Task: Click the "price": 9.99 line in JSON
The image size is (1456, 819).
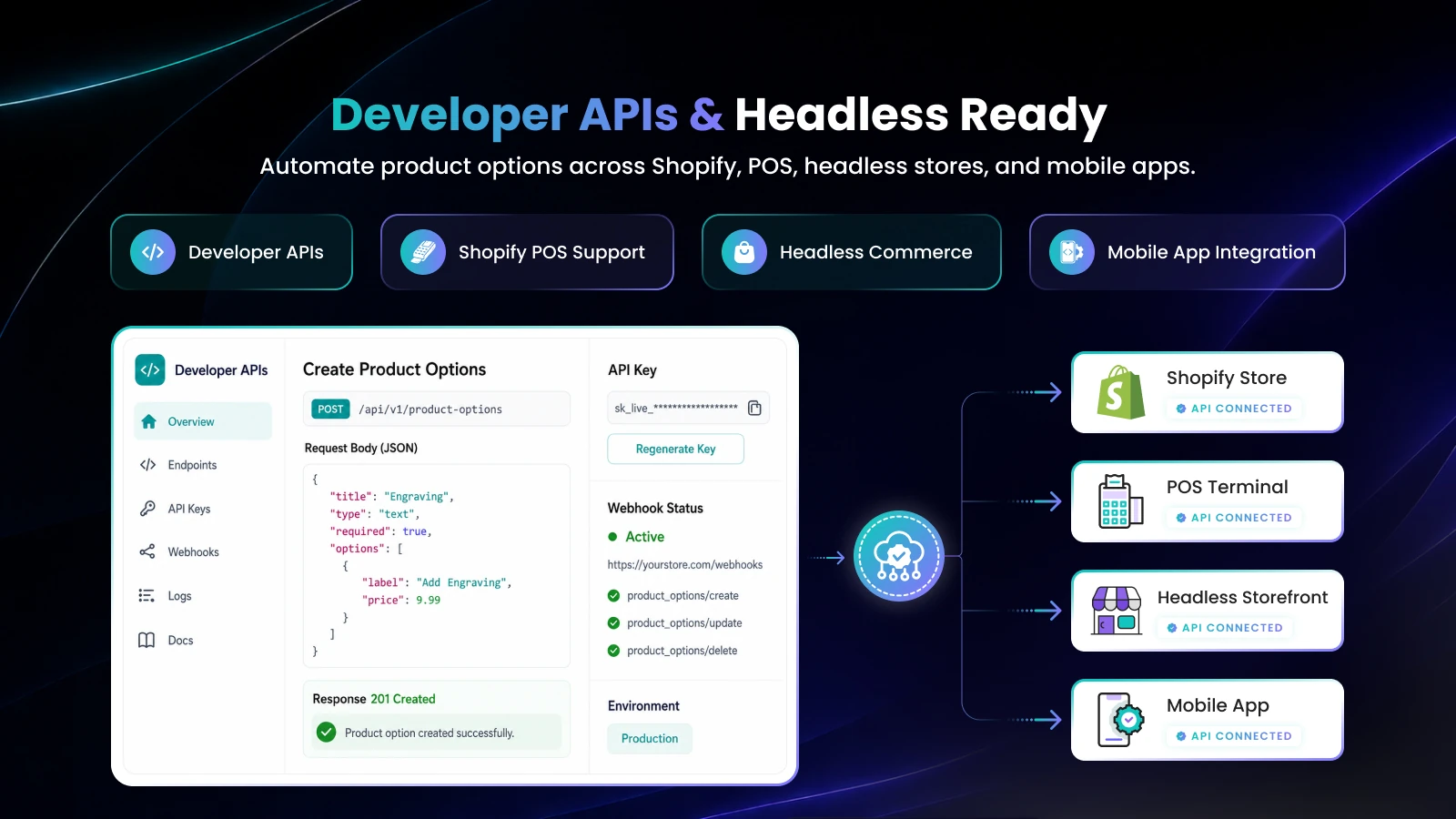Action: (401, 601)
